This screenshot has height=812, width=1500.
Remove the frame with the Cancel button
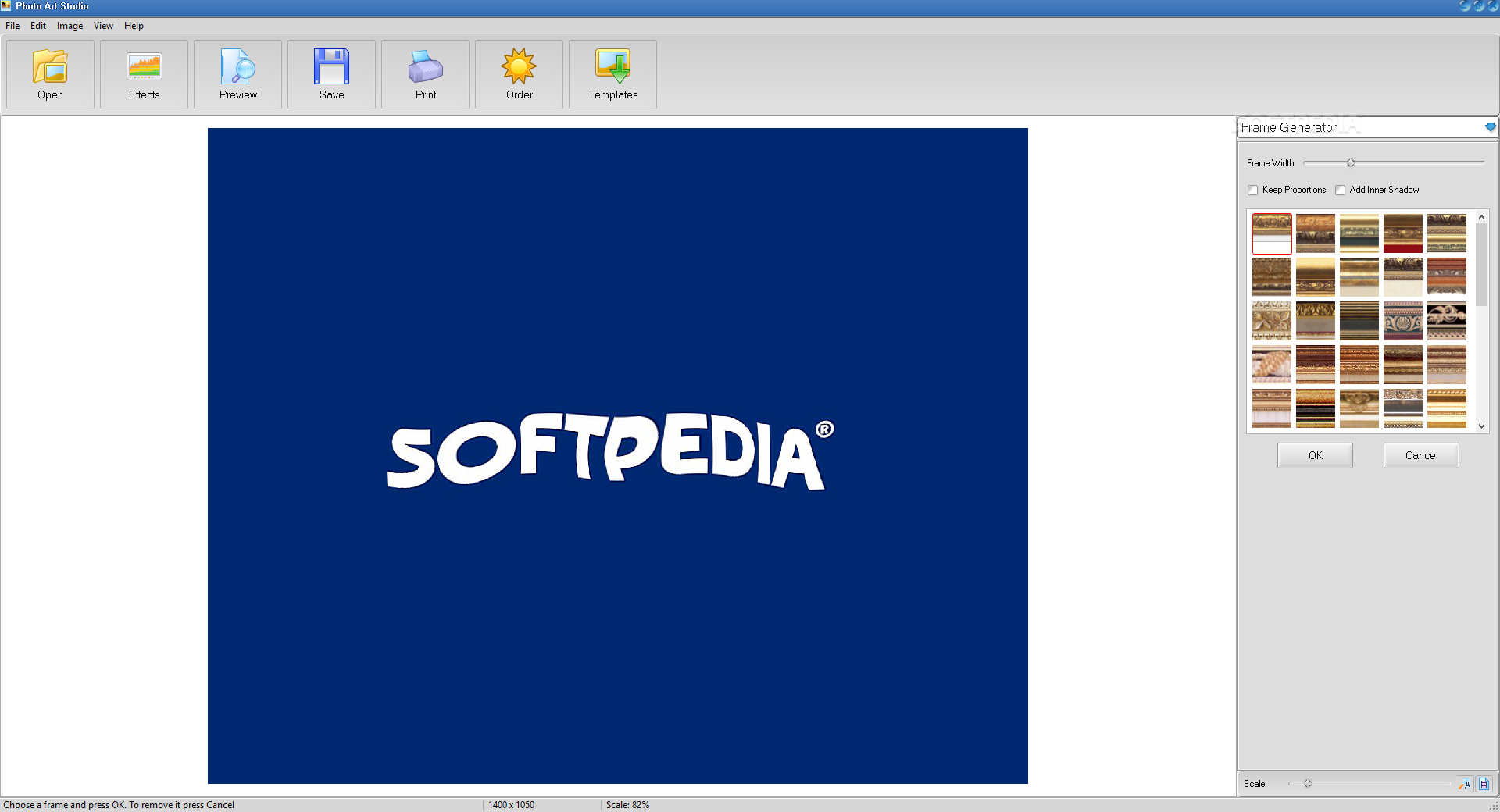[x=1421, y=455]
